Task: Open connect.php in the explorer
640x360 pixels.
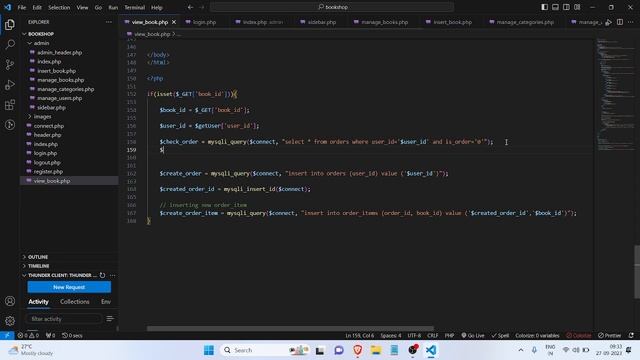Action: point(49,126)
